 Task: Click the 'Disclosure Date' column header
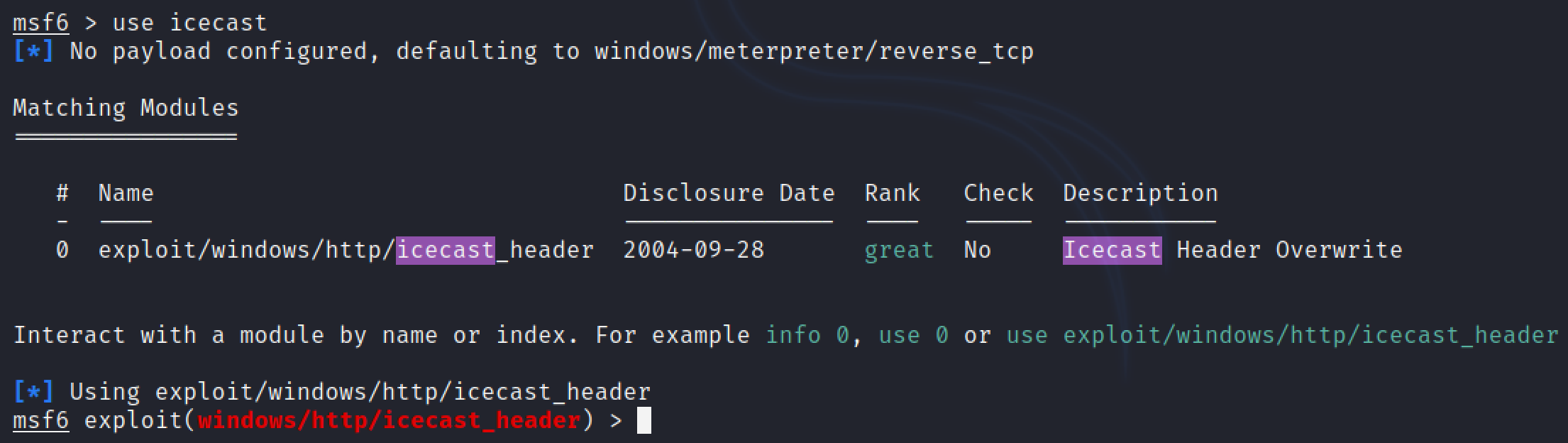click(729, 193)
